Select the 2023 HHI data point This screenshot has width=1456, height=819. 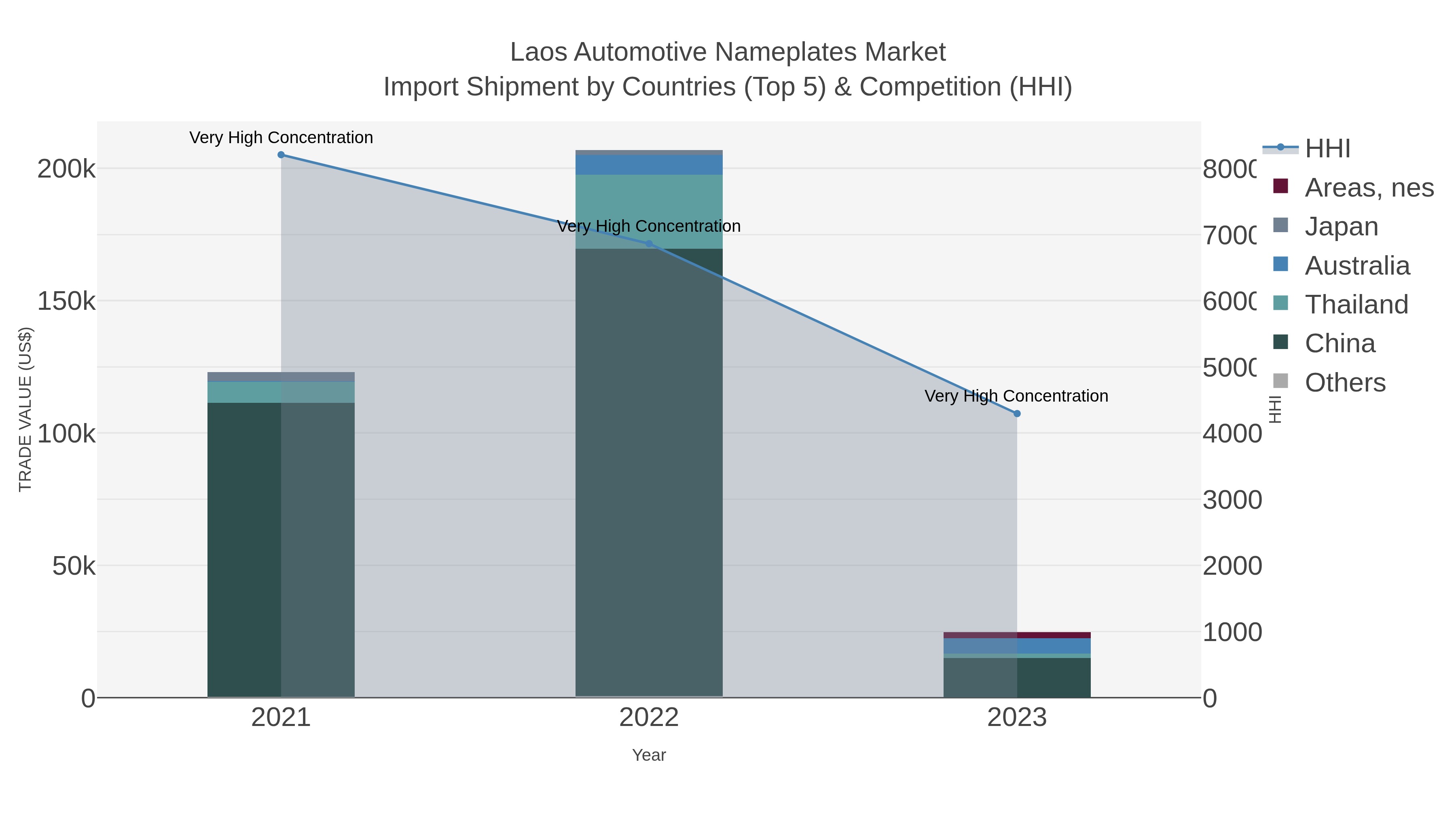[1017, 414]
